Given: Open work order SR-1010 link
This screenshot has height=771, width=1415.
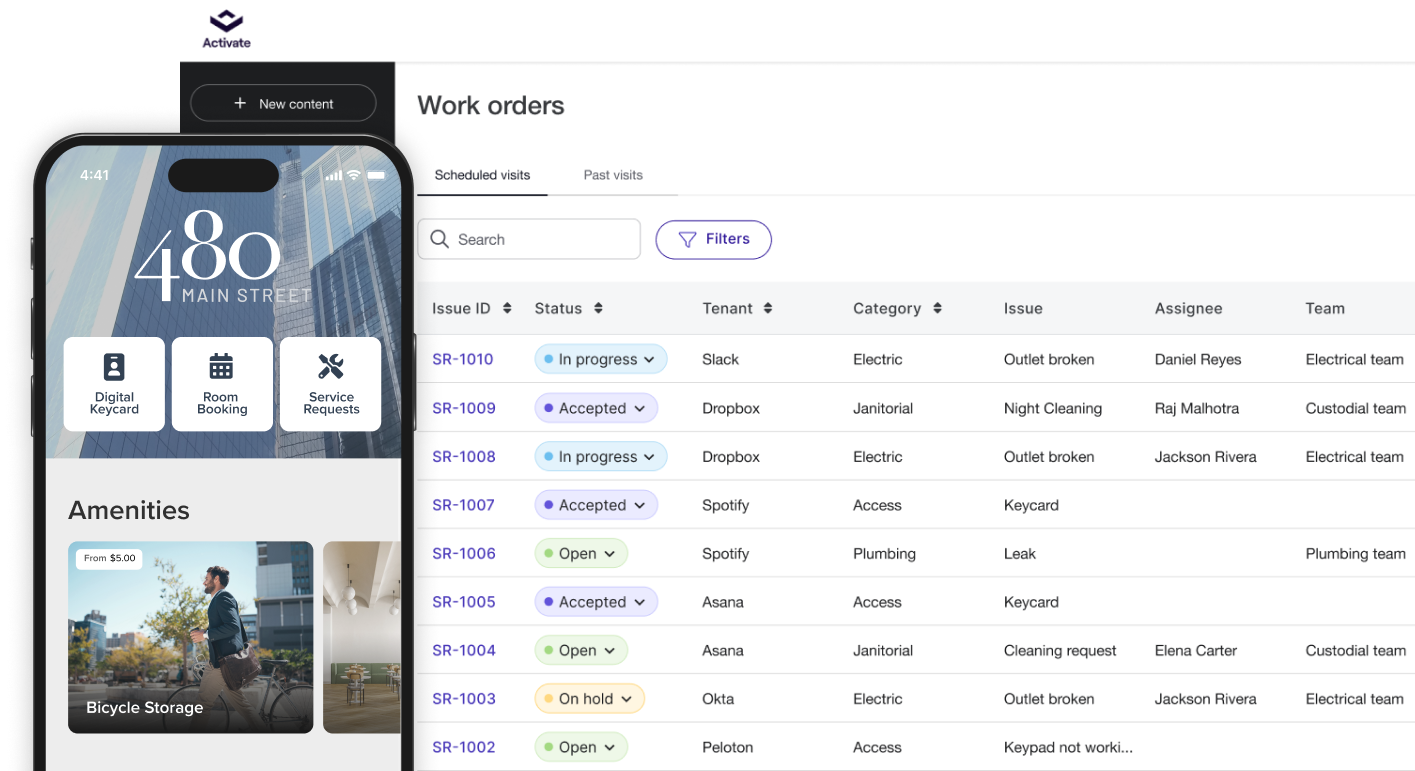Looking at the screenshot, I should pyautogui.click(x=463, y=359).
